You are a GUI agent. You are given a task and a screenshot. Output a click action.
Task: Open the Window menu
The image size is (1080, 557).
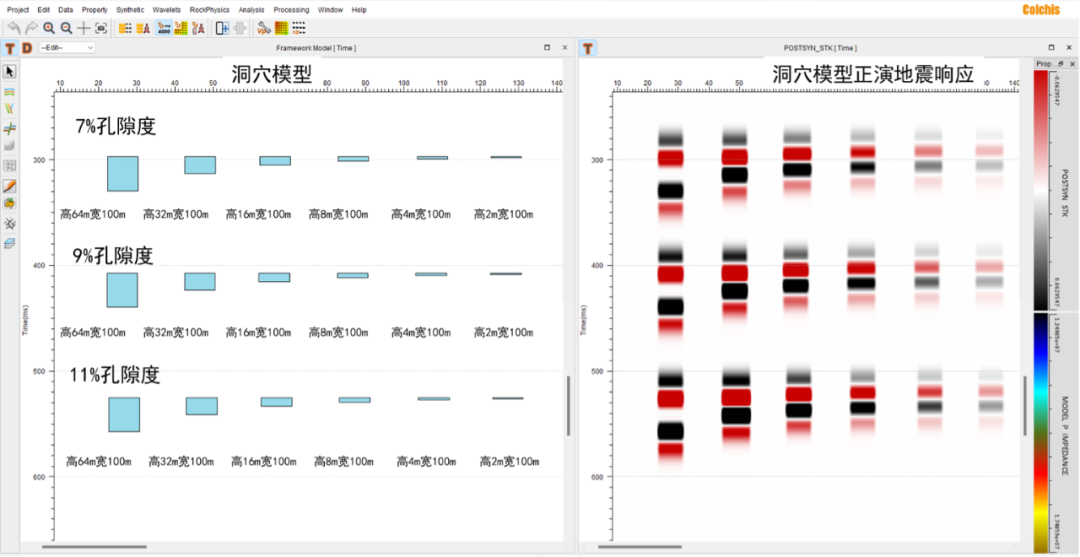tap(331, 10)
